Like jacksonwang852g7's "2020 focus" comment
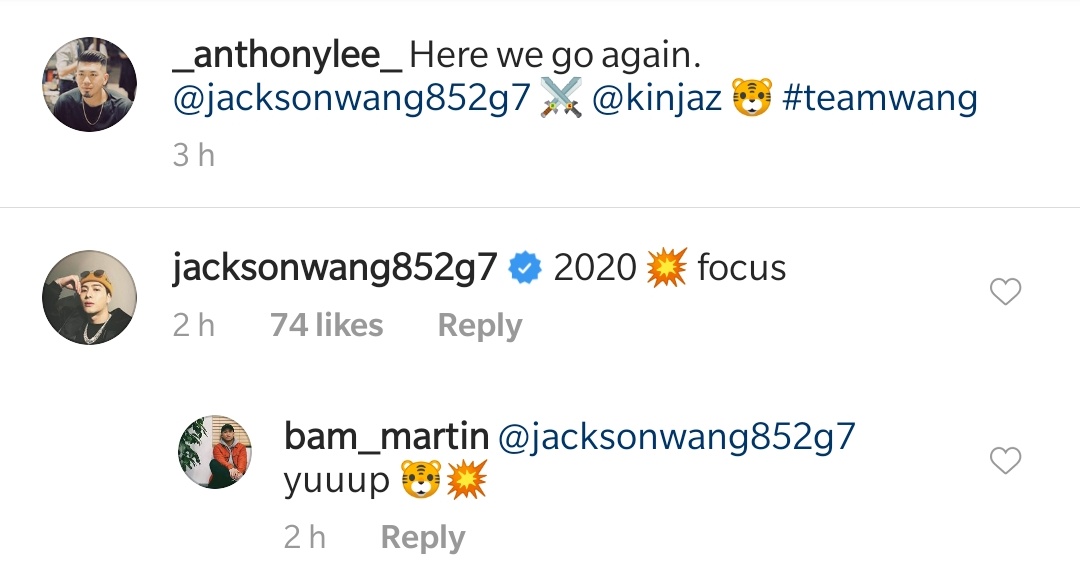Viewport: 1080px width, 584px height. click(1005, 291)
